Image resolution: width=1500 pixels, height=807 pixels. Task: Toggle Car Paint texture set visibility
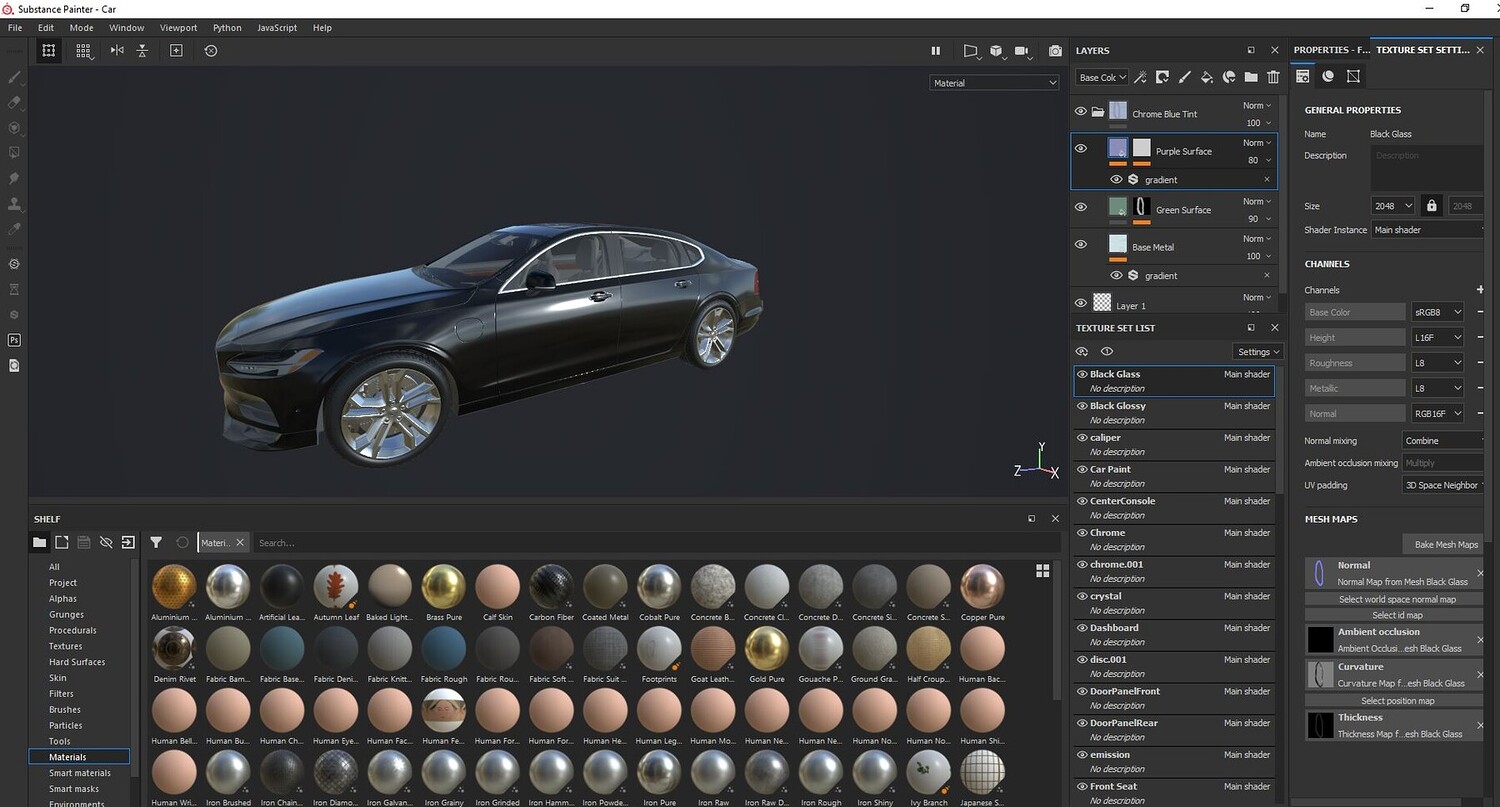(1082, 469)
